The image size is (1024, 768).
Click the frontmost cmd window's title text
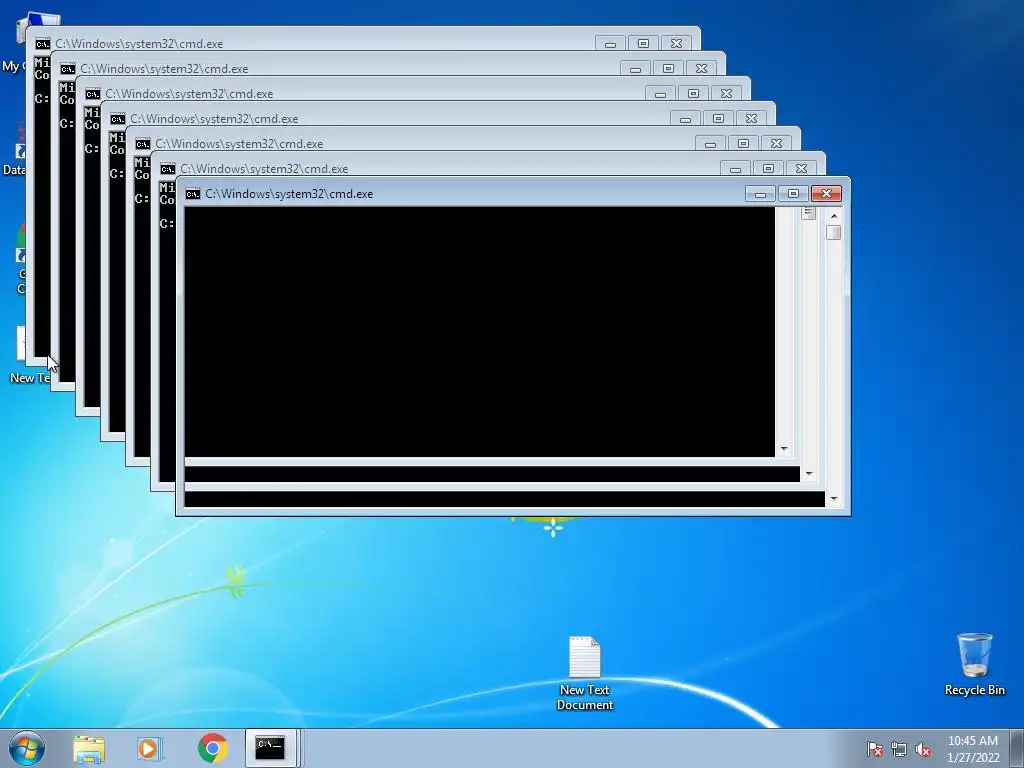pyautogui.click(x=289, y=194)
